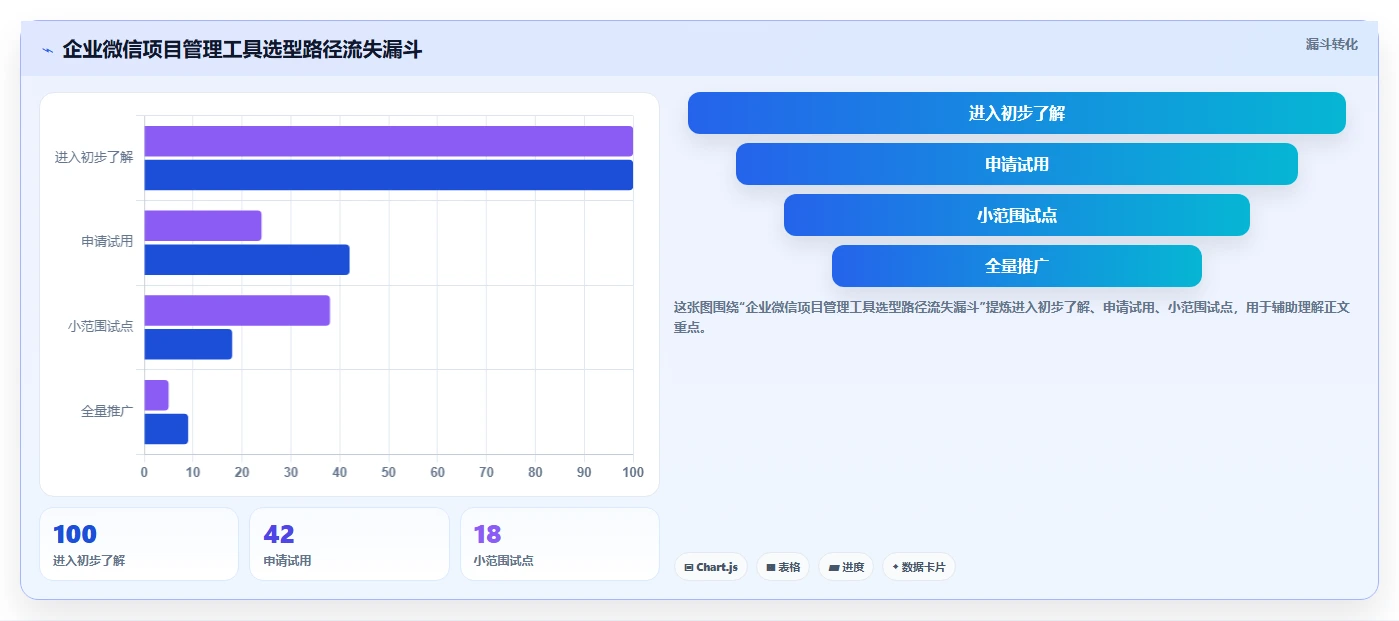Click the purple bar for 进入初步了解
The width and height of the screenshot is (1399, 621).
click(388, 141)
